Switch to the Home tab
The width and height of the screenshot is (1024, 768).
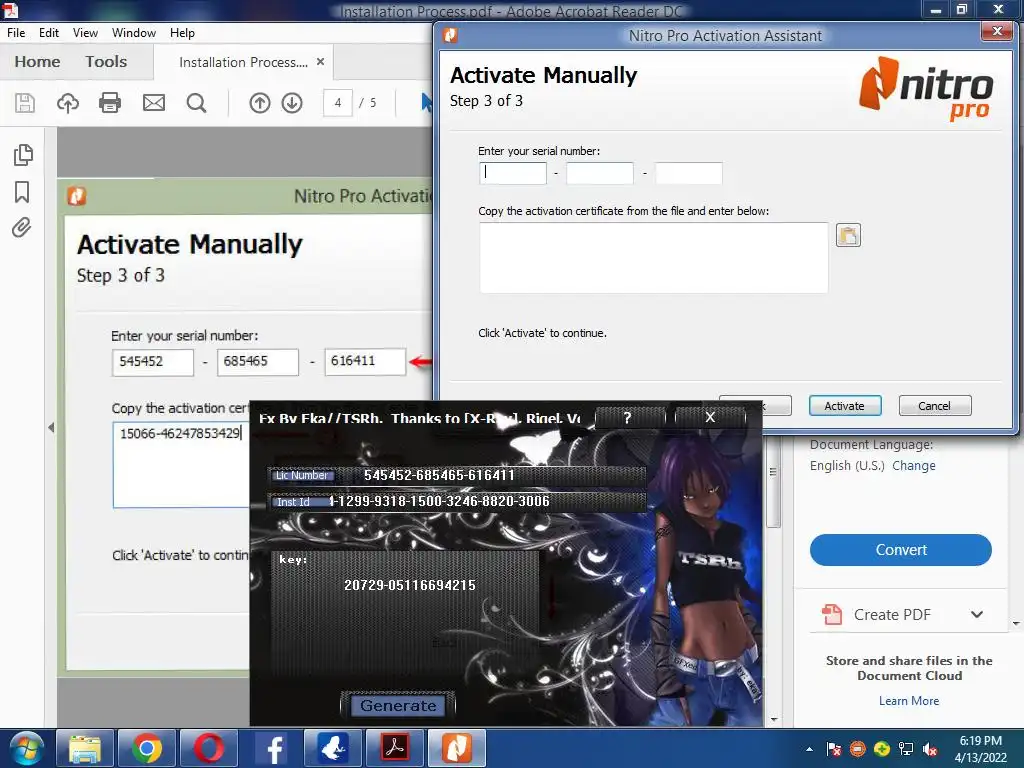tap(37, 61)
